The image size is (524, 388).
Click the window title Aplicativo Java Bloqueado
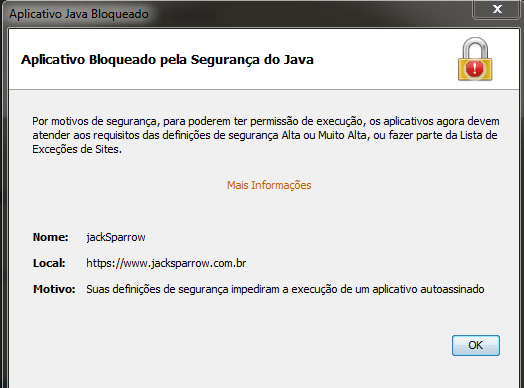(x=79, y=14)
